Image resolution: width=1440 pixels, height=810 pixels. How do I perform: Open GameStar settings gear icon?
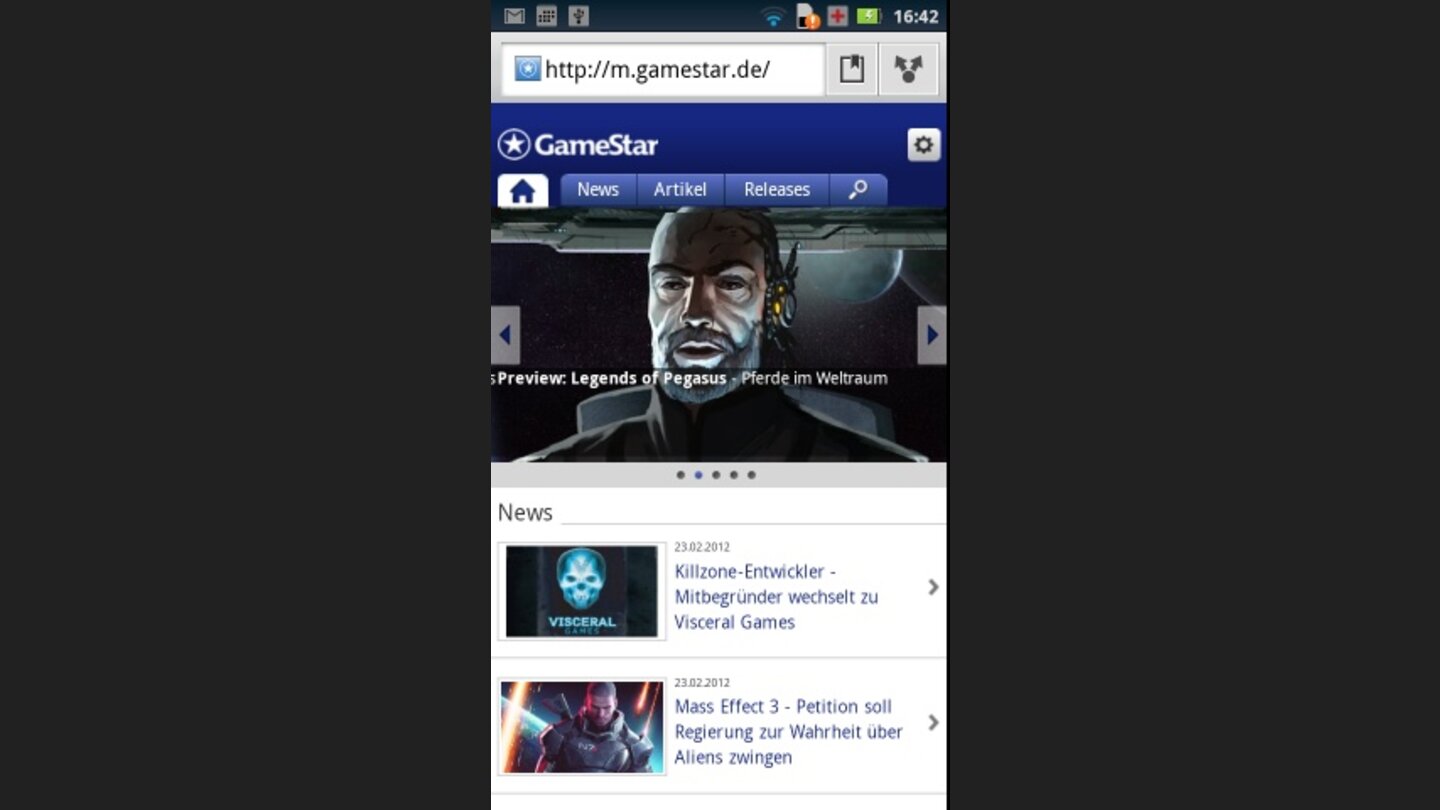tap(923, 145)
